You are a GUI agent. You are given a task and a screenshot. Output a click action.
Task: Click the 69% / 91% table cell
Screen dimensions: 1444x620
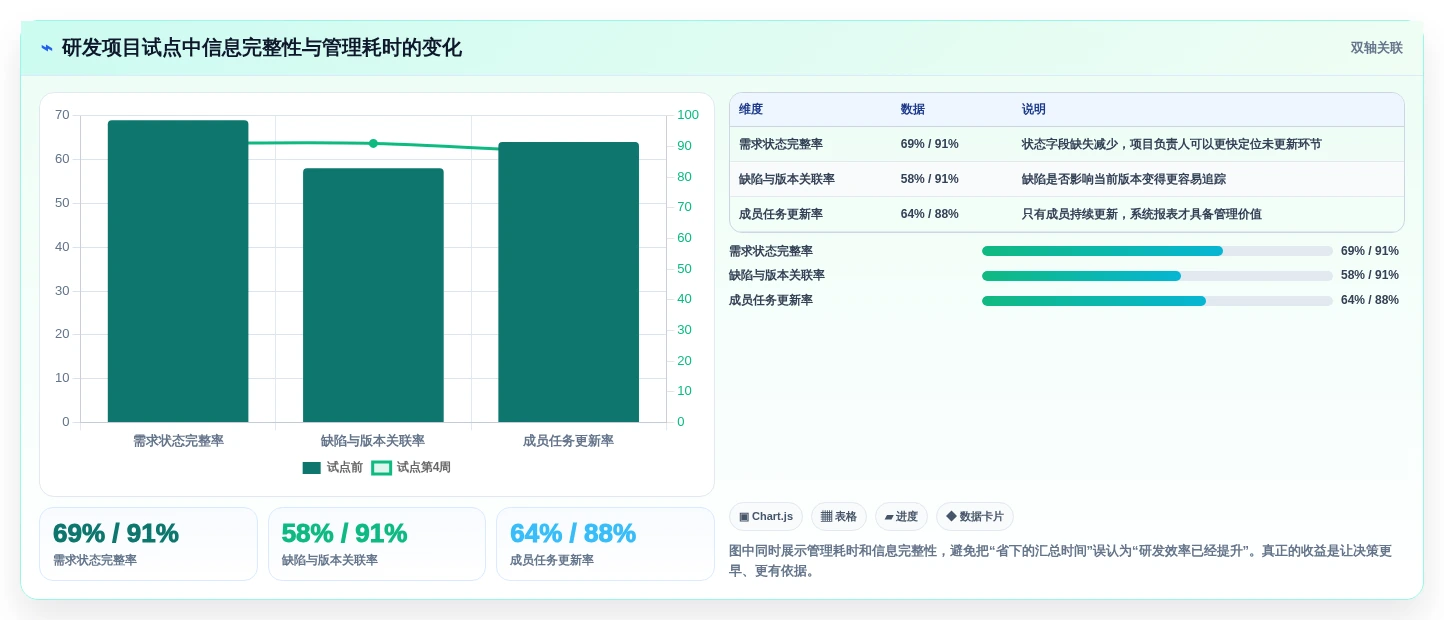[929, 144]
